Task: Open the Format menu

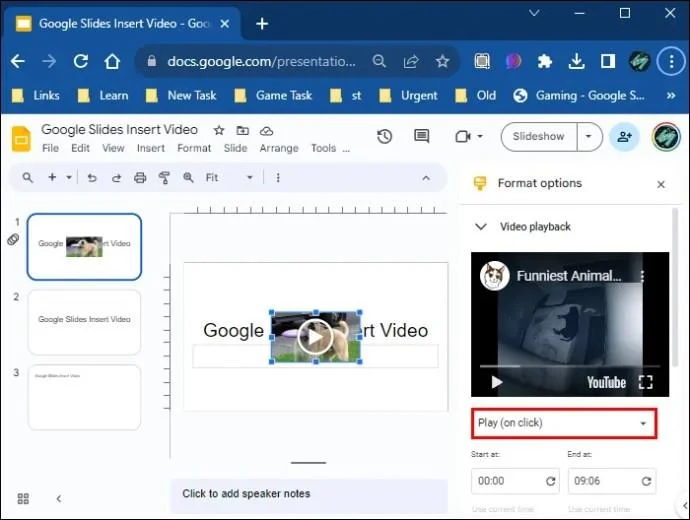Action: 194,148
